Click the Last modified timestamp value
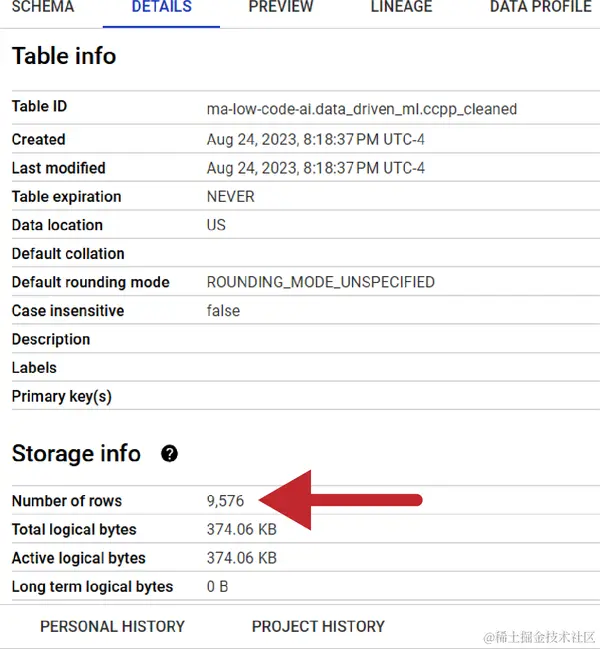 coord(315,168)
